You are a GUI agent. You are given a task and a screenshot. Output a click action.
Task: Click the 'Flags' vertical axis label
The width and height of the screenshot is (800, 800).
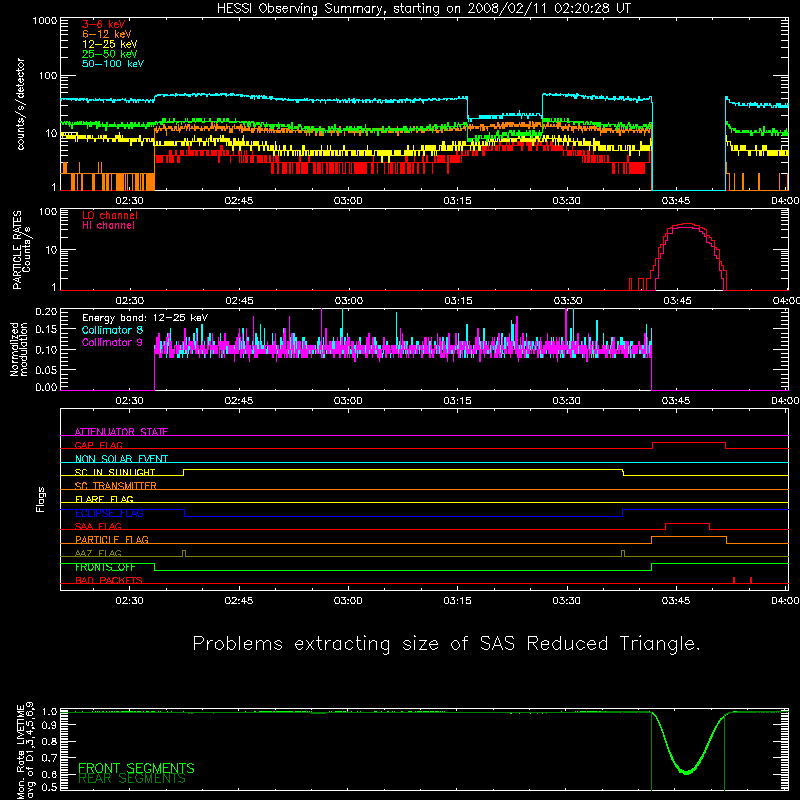coord(40,499)
